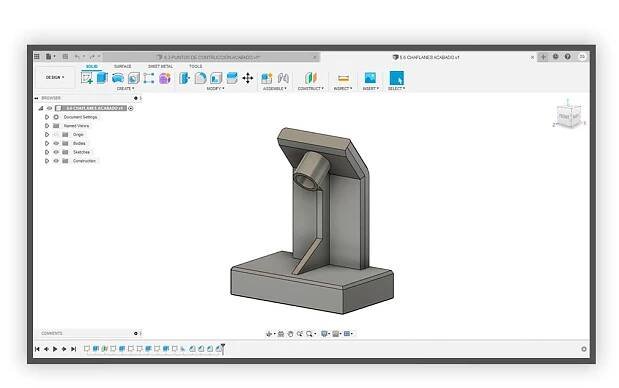Open the Design workspace dropdown
The width and height of the screenshot is (619, 388).
[55, 77]
